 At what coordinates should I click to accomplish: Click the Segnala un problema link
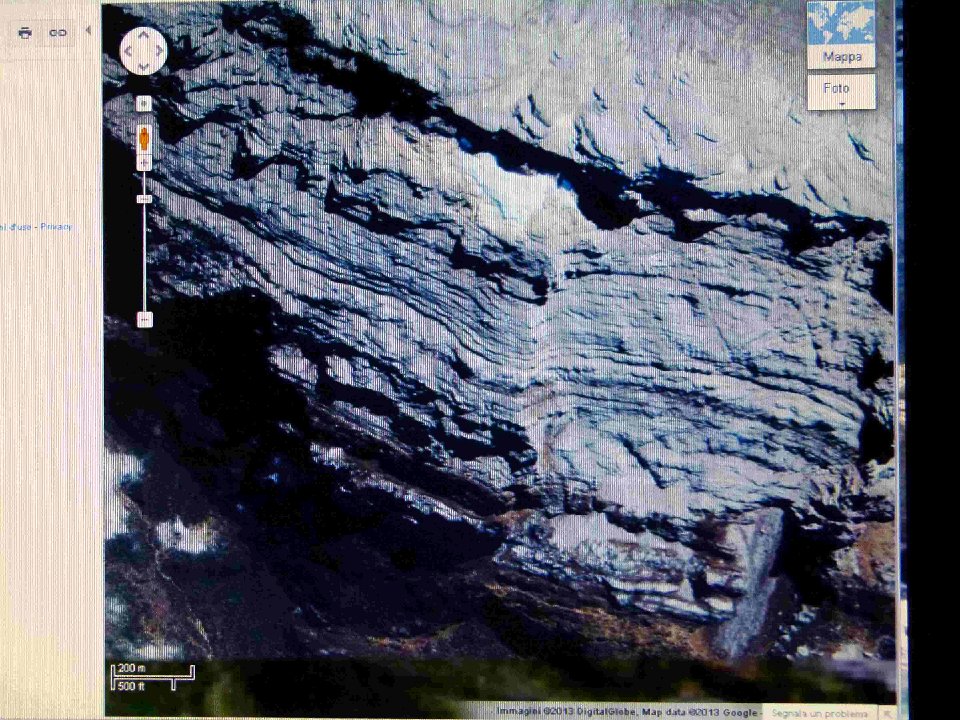[x=819, y=713]
